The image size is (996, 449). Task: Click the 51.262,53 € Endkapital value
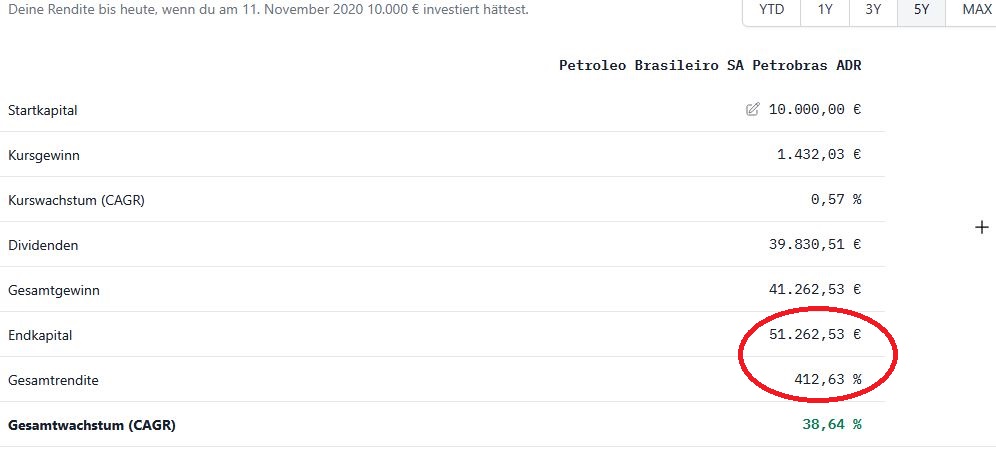click(814, 335)
